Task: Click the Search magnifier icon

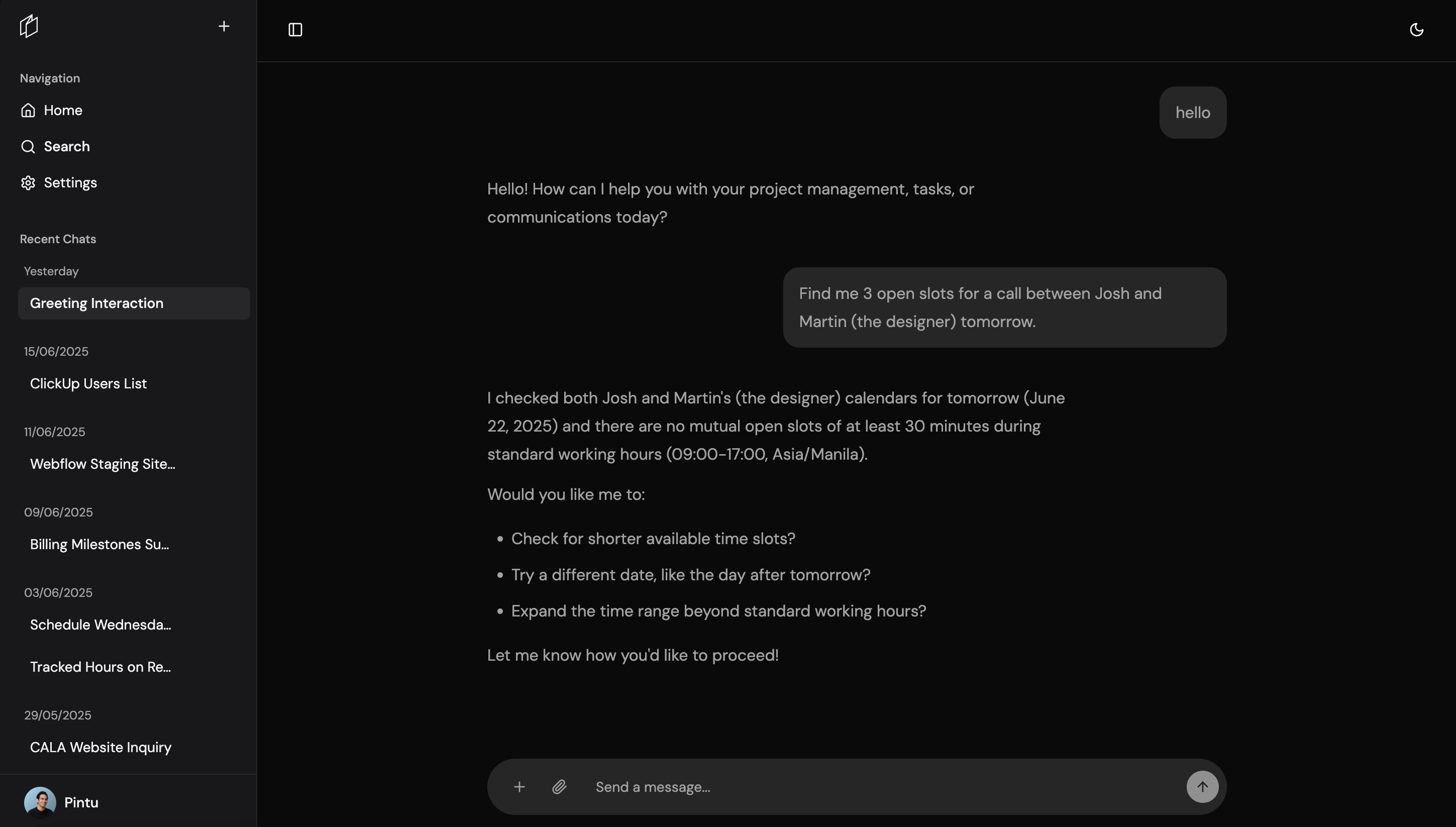Action: (x=28, y=147)
